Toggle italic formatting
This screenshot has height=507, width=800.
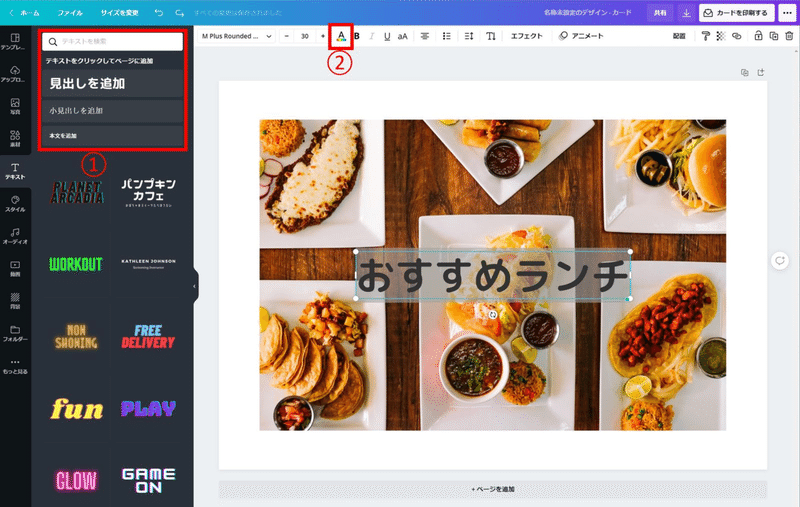click(x=371, y=36)
